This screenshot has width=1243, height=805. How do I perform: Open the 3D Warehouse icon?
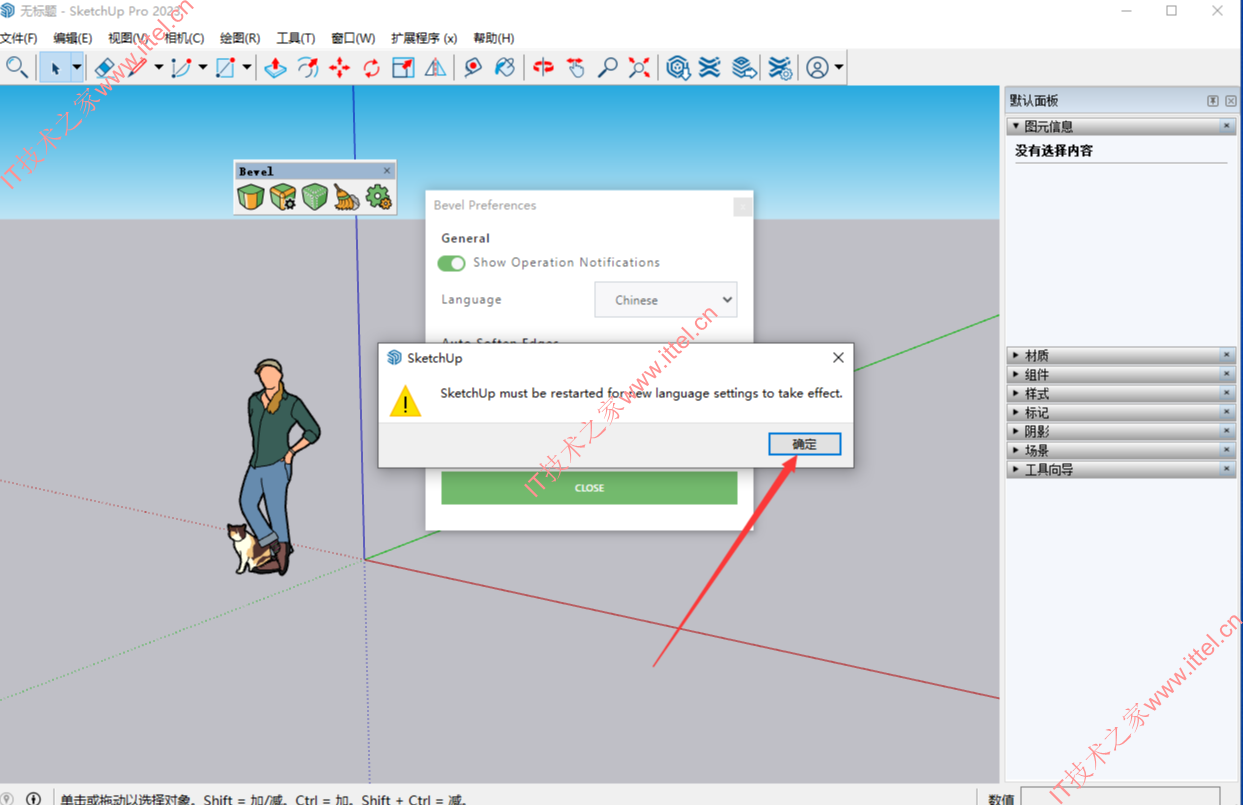(678, 67)
